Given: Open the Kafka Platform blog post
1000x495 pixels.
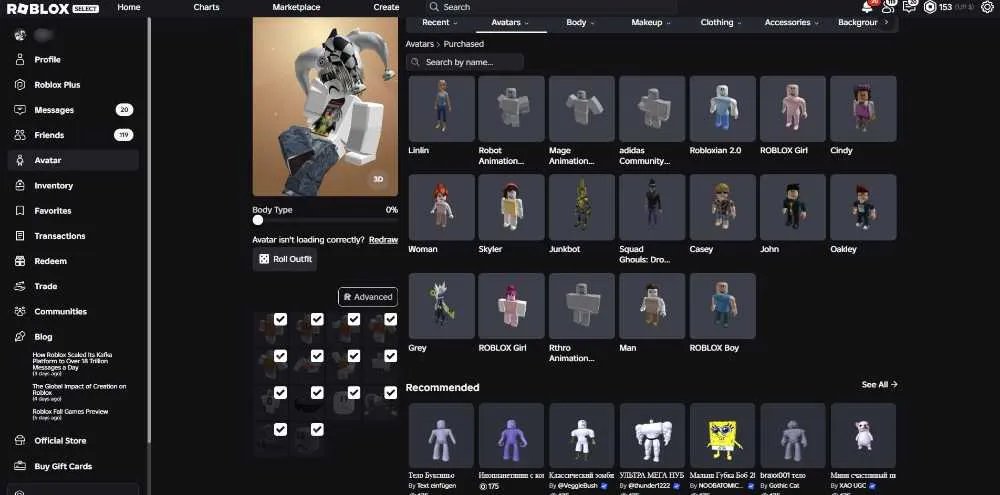Looking at the screenshot, I should (x=73, y=363).
